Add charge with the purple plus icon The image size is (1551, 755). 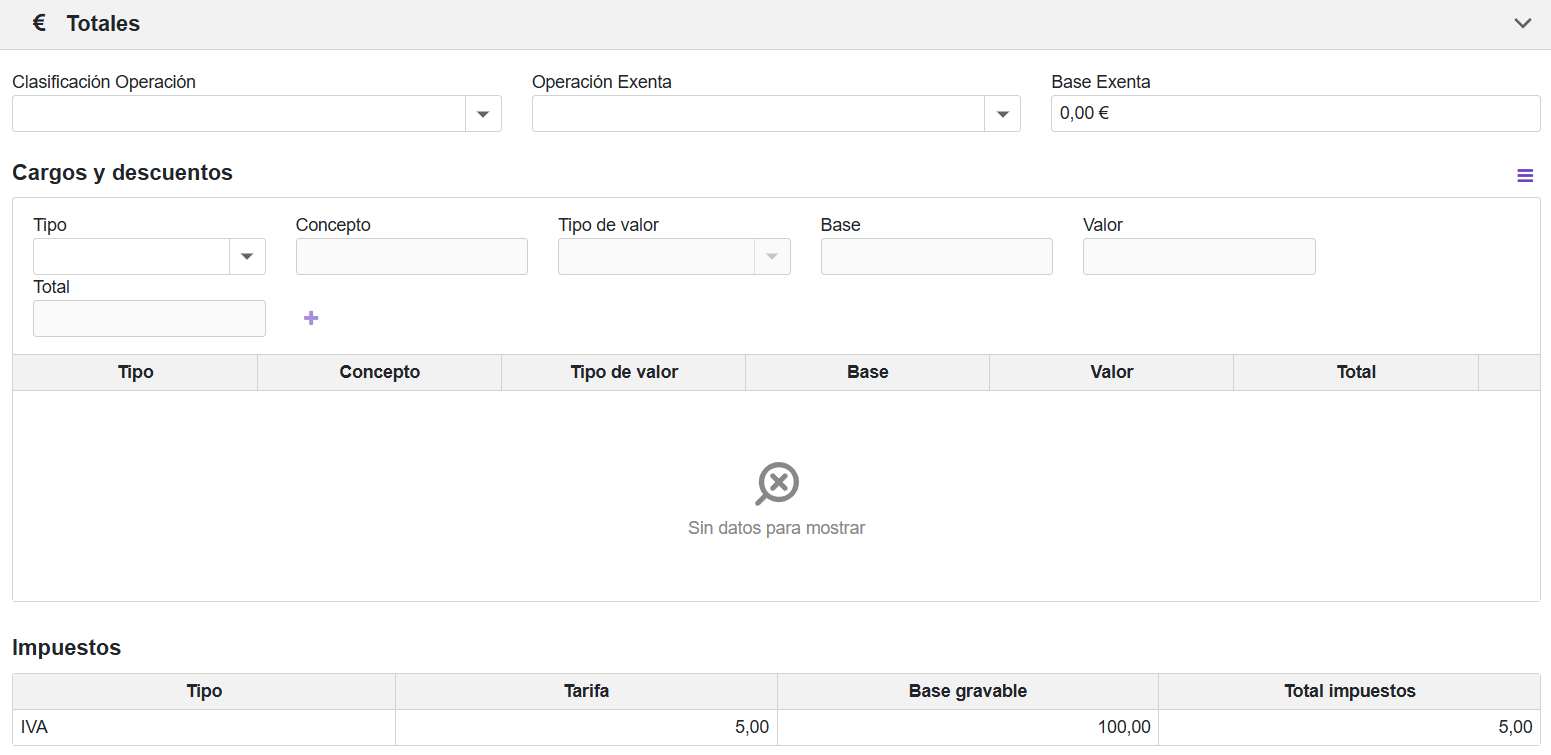[311, 318]
